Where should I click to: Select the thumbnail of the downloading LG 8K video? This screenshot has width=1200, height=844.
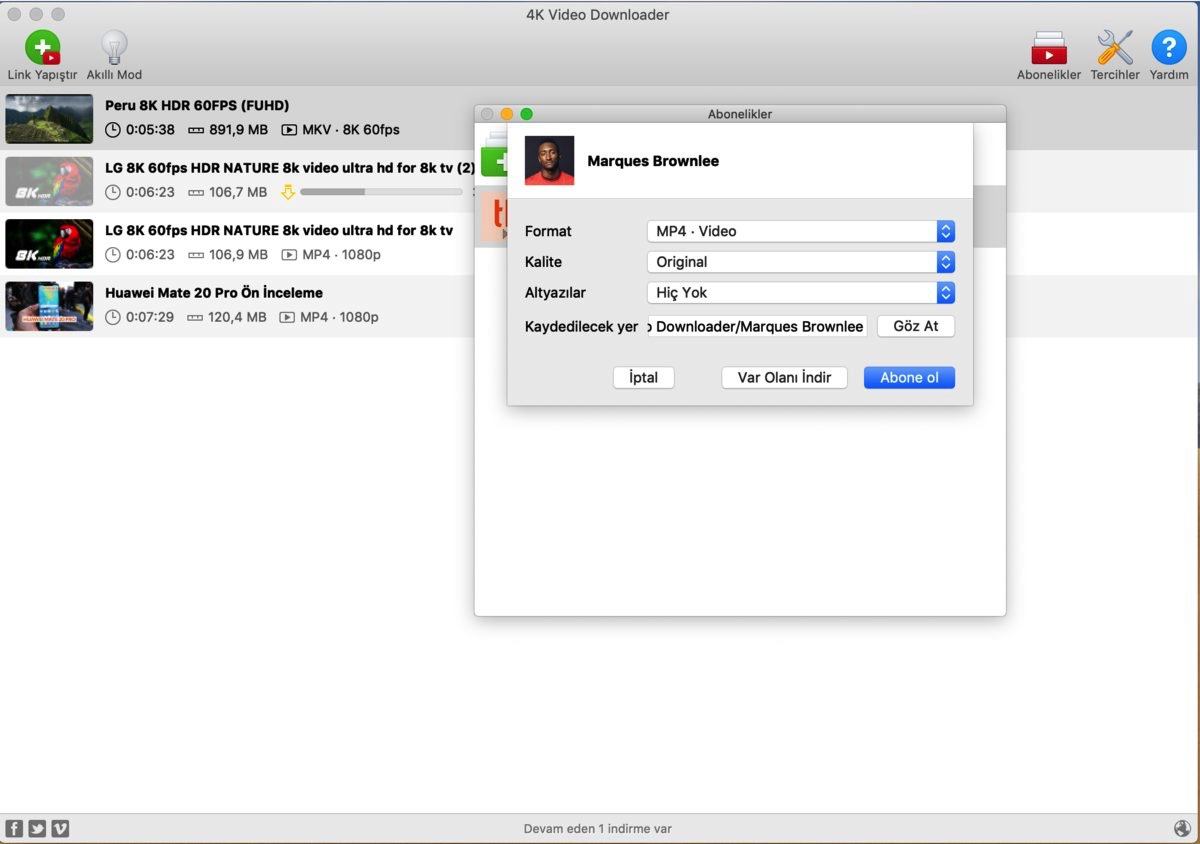(49, 181)
